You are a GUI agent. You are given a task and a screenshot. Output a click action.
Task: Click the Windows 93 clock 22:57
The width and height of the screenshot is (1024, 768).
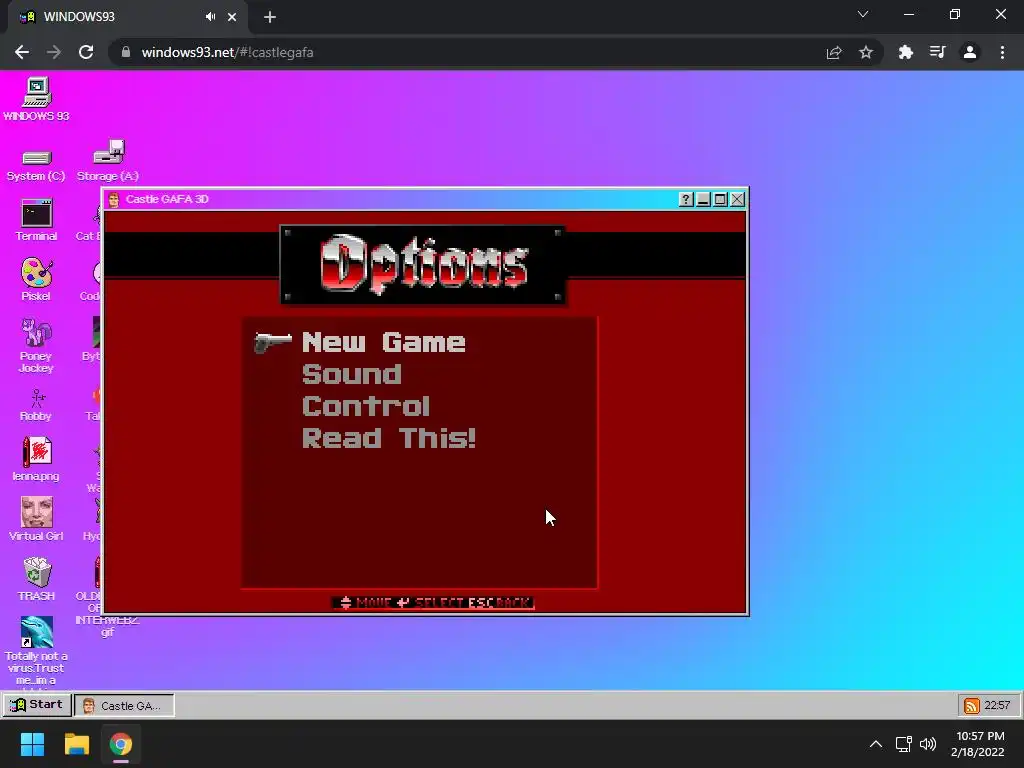tap(997, 705)
